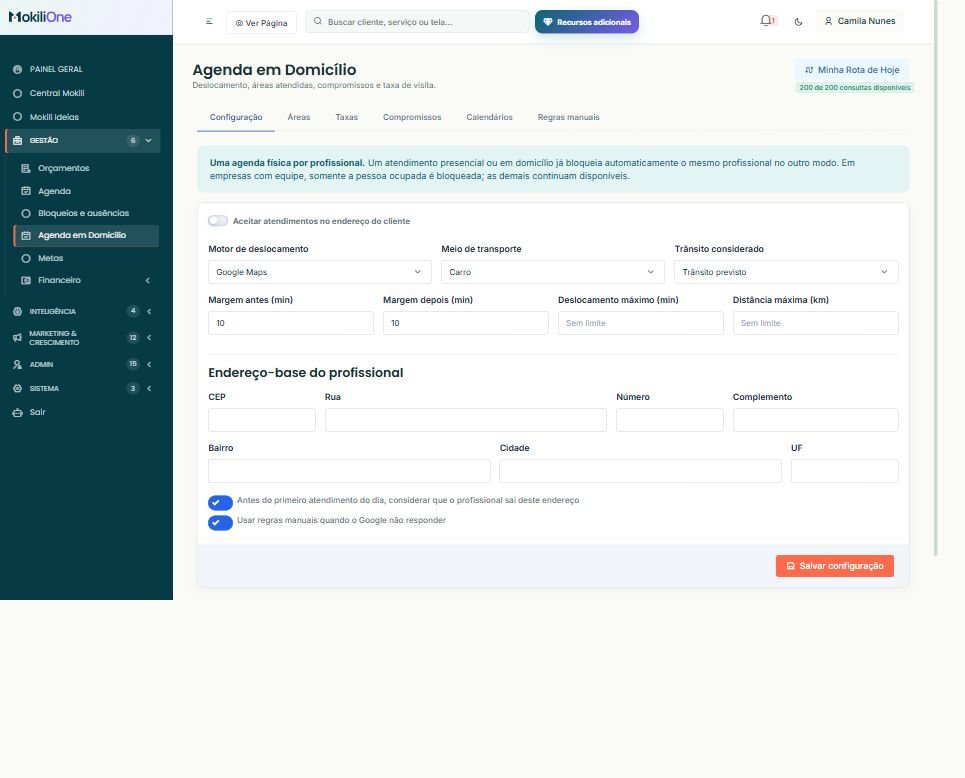
Task: Click the CEP input field
Action: coord(262,420)
